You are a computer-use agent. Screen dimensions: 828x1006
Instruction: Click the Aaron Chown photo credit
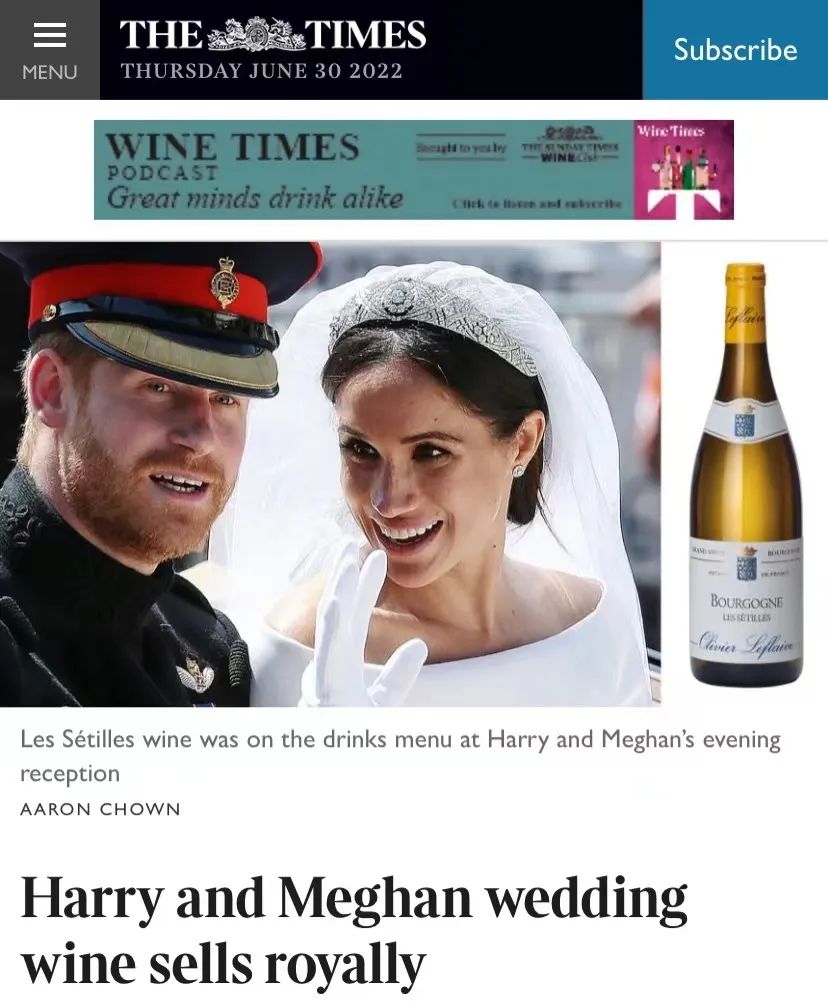(100, 809)
